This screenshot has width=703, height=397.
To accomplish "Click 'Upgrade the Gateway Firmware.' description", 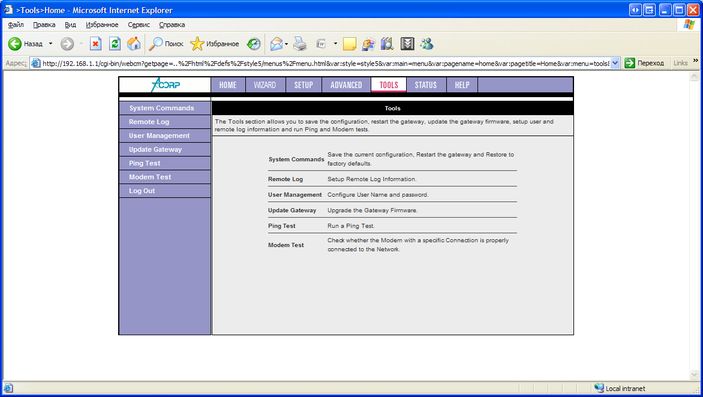I will pyautogui.click(x=372, y=210).
